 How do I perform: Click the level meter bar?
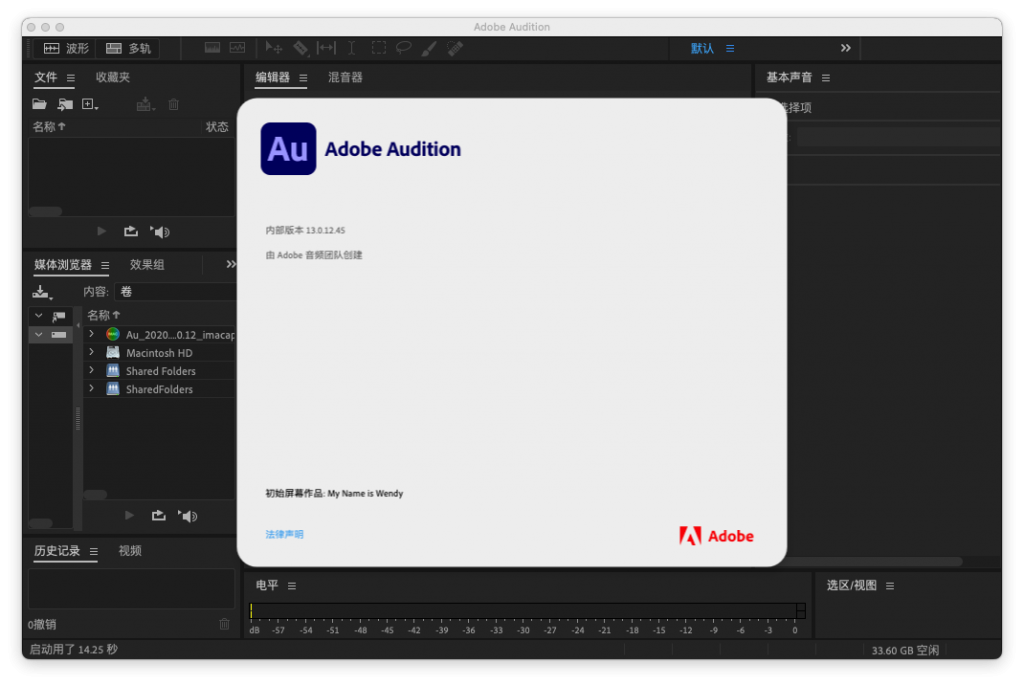[528, 611]
